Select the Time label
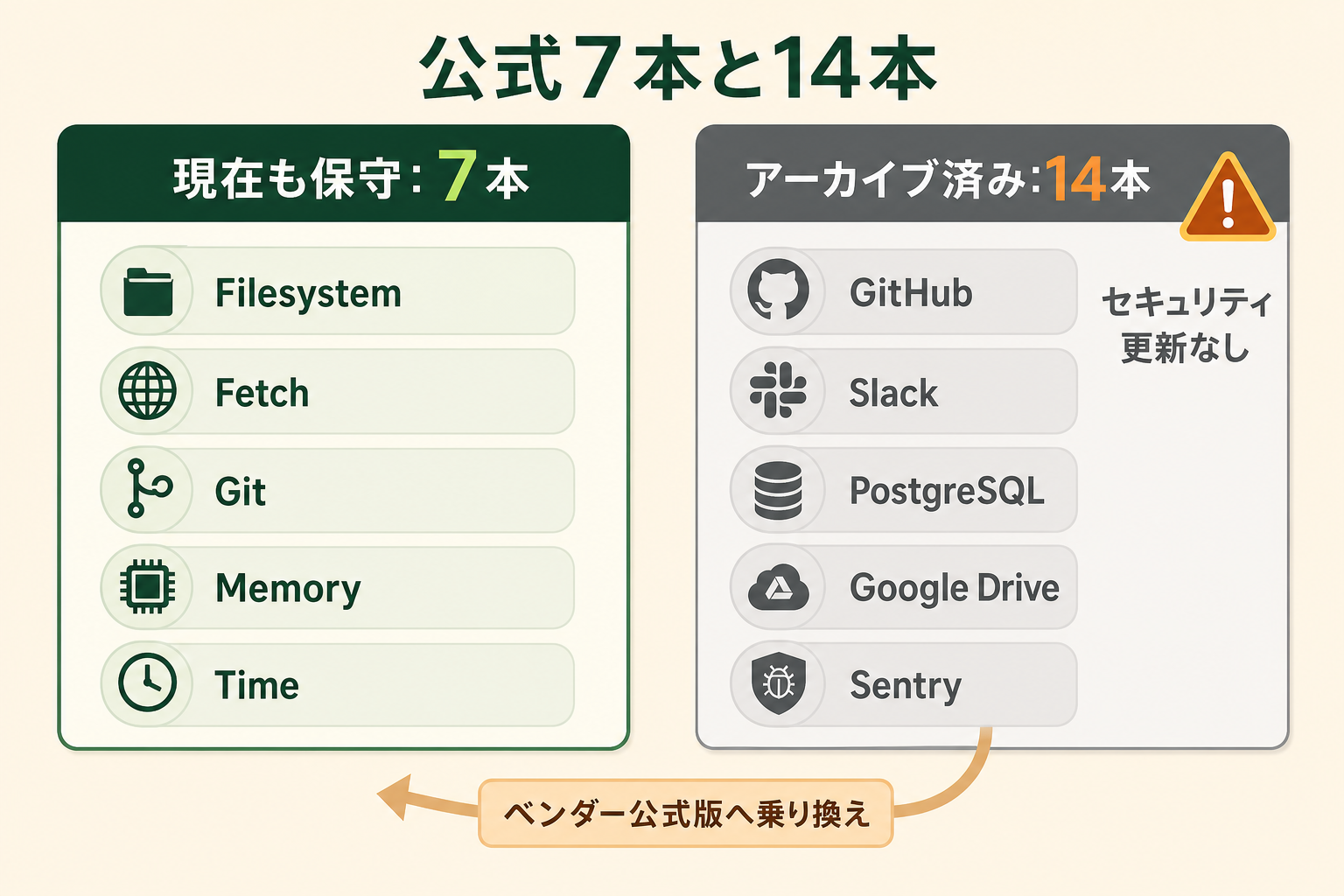The image size is (1344, 896). pos(257,685)
